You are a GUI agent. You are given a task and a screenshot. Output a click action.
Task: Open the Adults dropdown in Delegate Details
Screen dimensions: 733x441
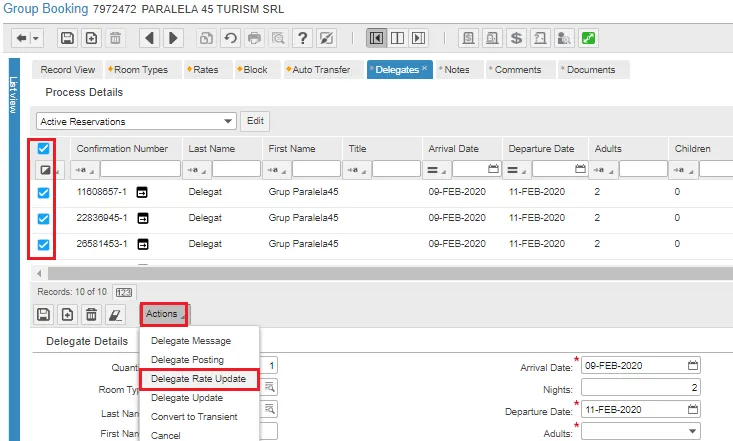tap(692, 431)
